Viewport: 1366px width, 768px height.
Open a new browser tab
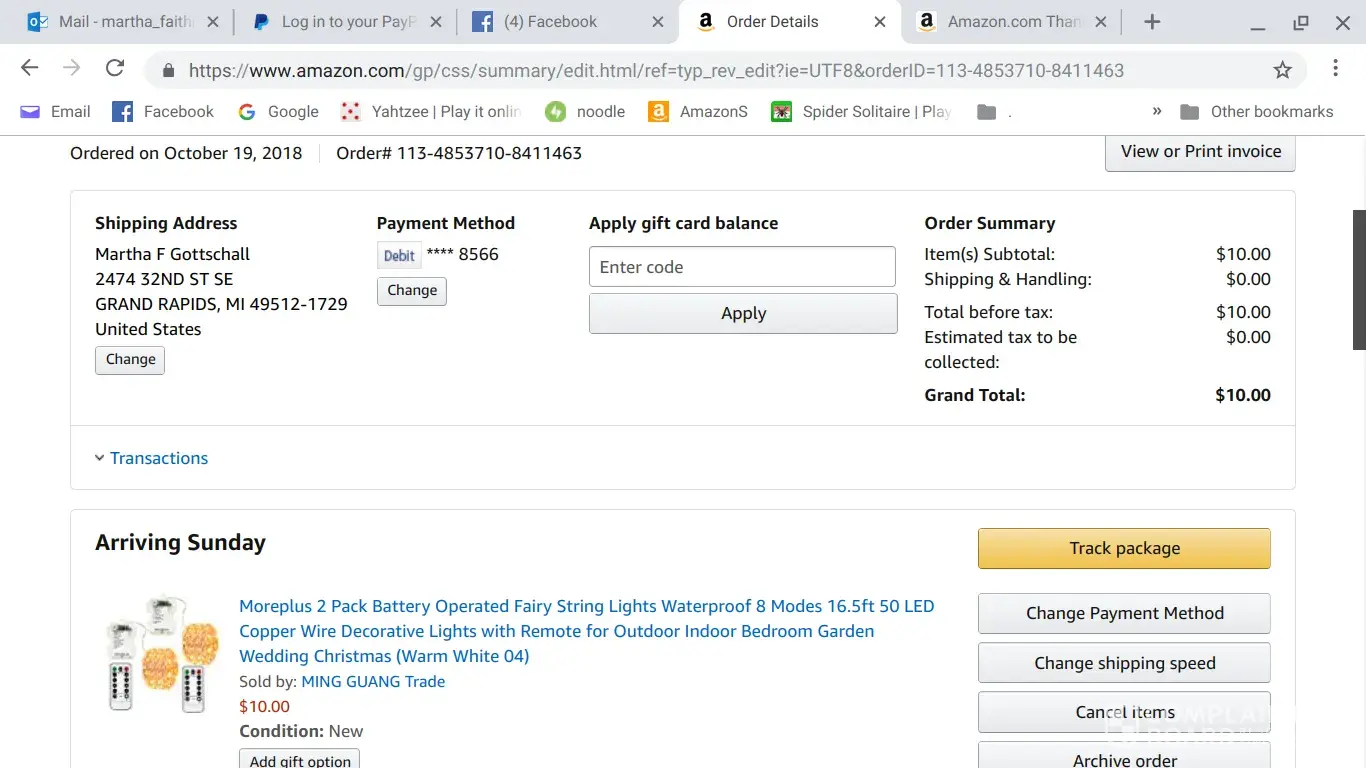(1152, 22)
